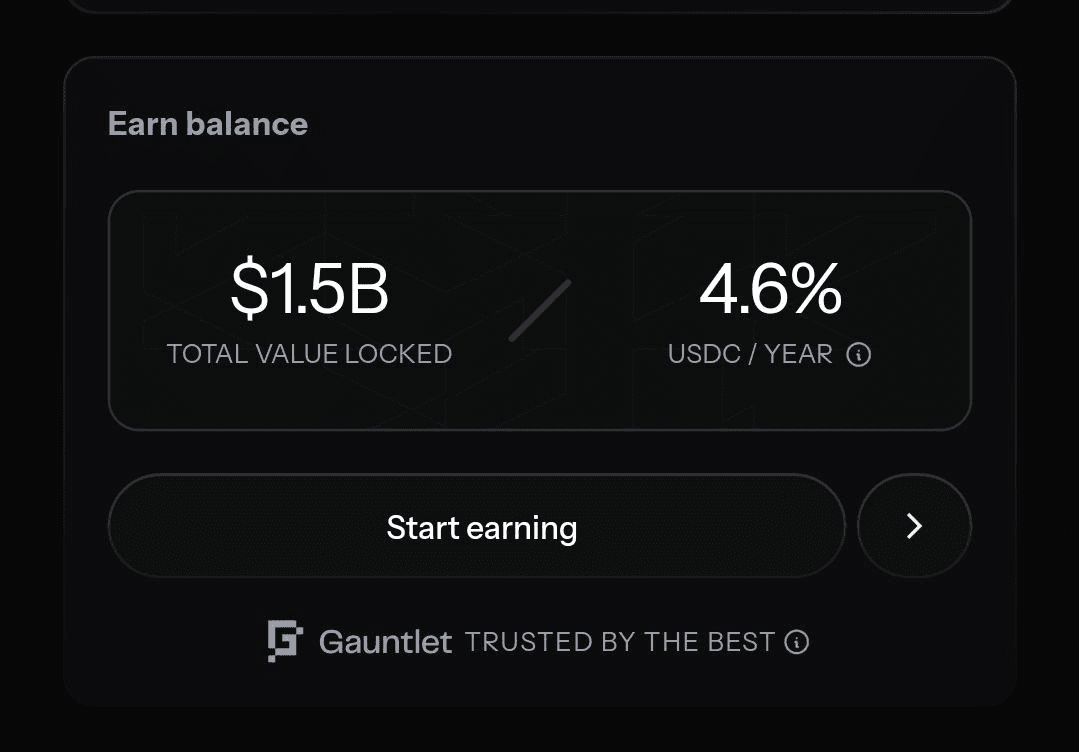Open details with the right chevron button

914,526
